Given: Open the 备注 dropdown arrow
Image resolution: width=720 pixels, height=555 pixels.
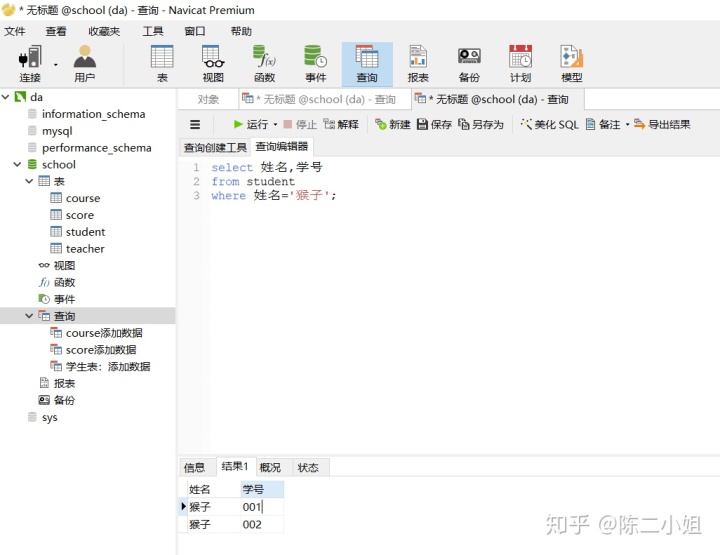Looking at the screenshot, I should [627, 124].
